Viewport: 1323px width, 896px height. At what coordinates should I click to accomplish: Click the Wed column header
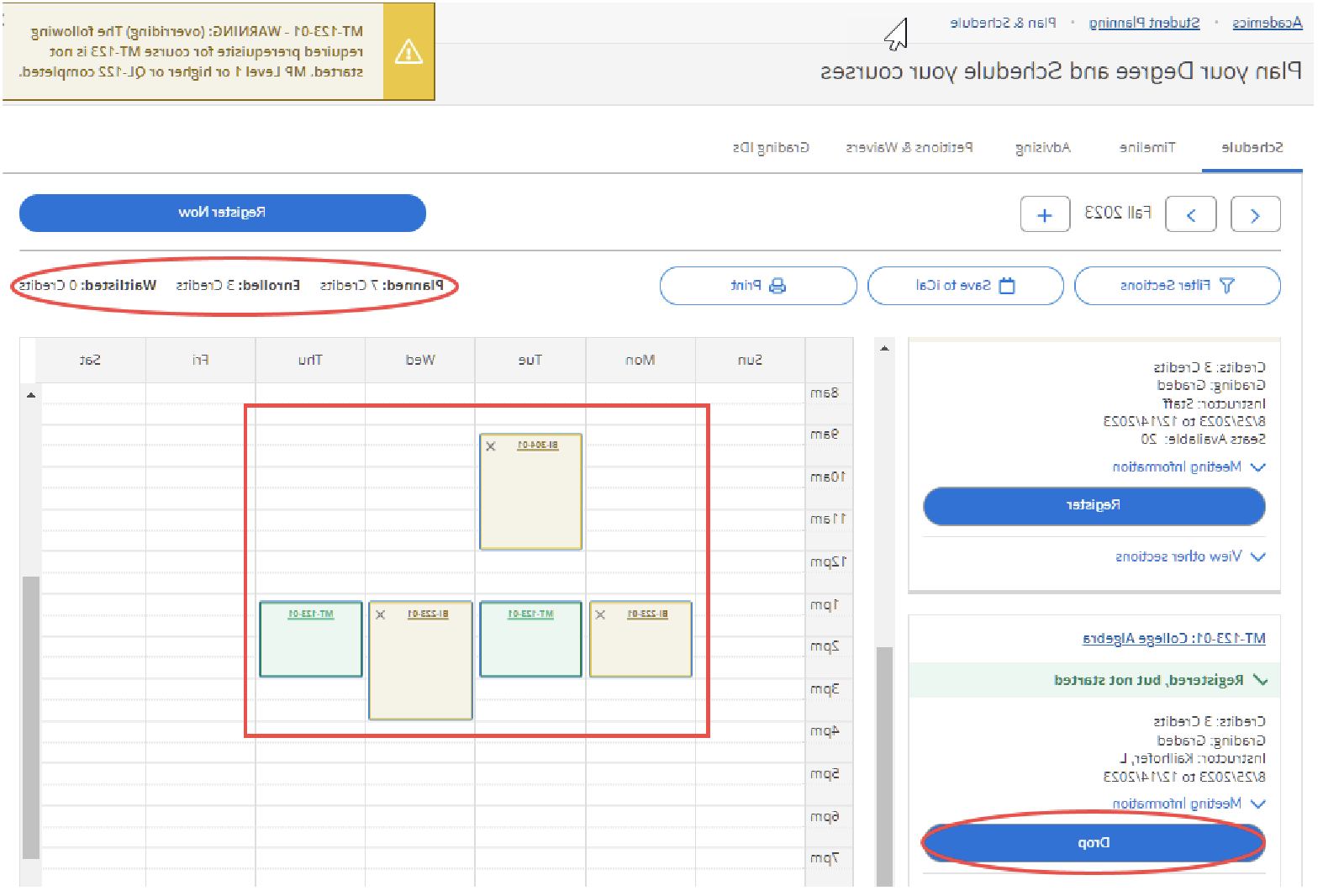tap(420, 360)
